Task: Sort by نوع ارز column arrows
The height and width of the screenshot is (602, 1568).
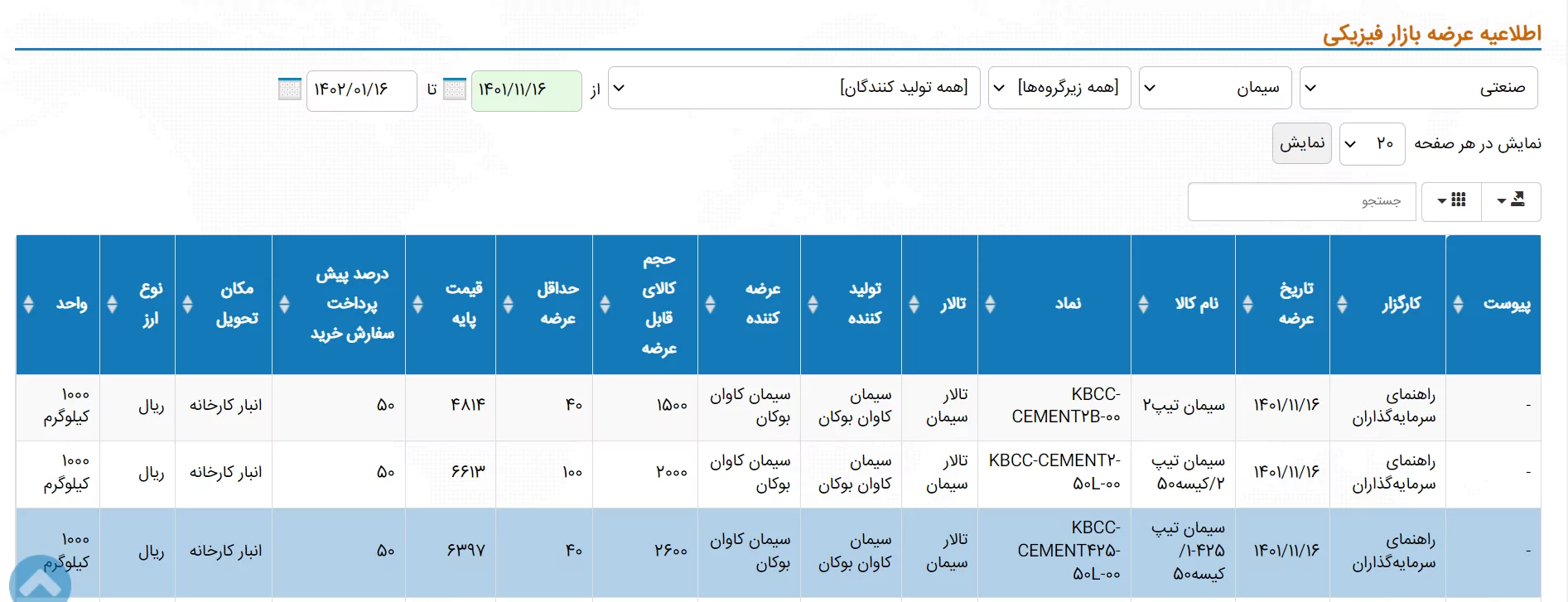Action: 112,304
